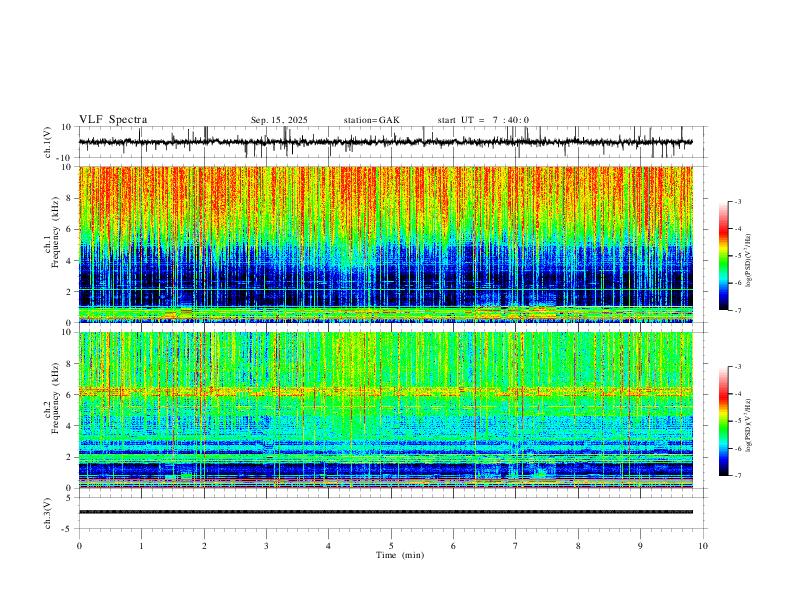The width and height of the screenshot is (792, 612).
Task: Click the ch.1 spectrogram panel
Action: 386,244
